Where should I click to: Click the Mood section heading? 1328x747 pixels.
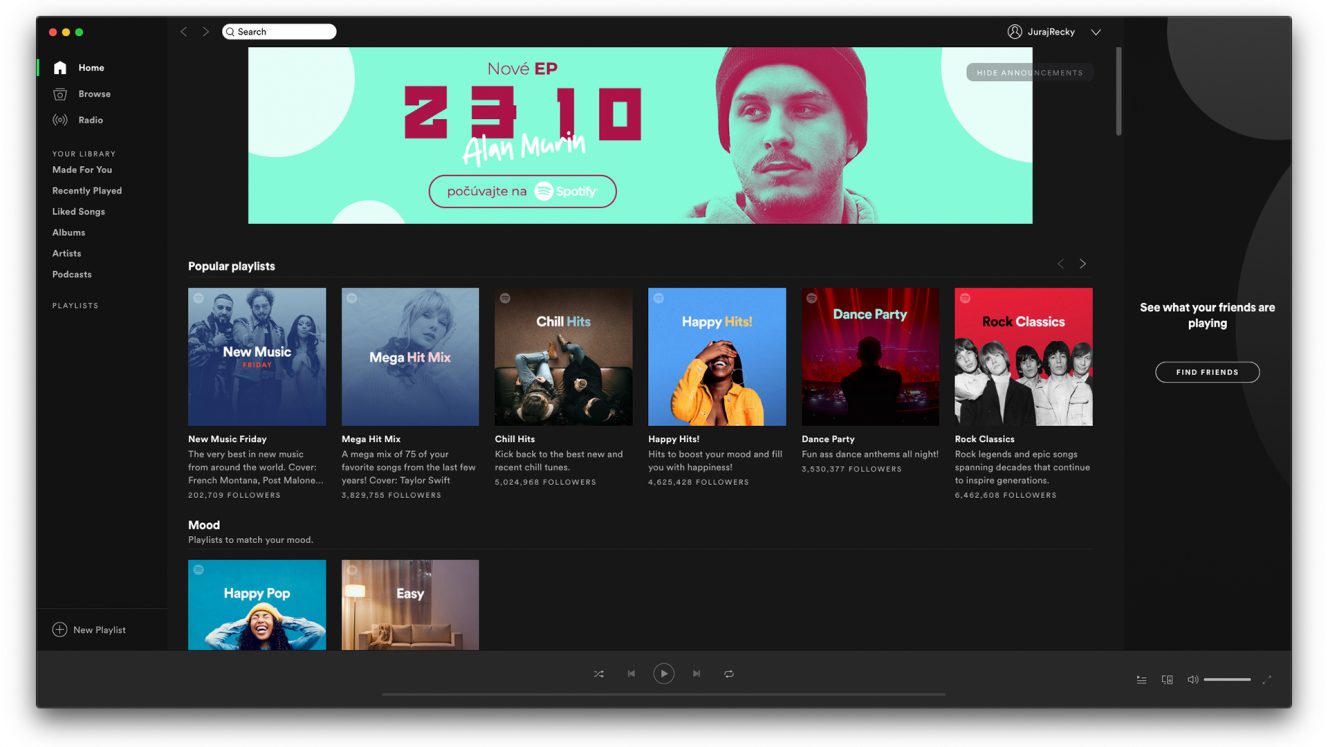pos(204,525)
